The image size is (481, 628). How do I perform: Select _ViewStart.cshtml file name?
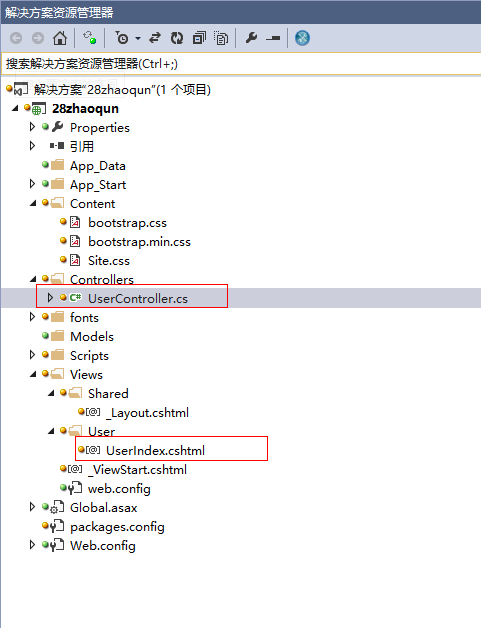[x=137, y=469]
